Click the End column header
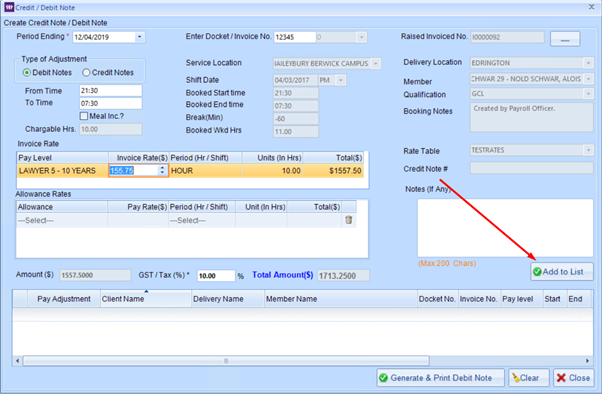The width and height of the screenshot is (602, 394). [x=579, y=299]
